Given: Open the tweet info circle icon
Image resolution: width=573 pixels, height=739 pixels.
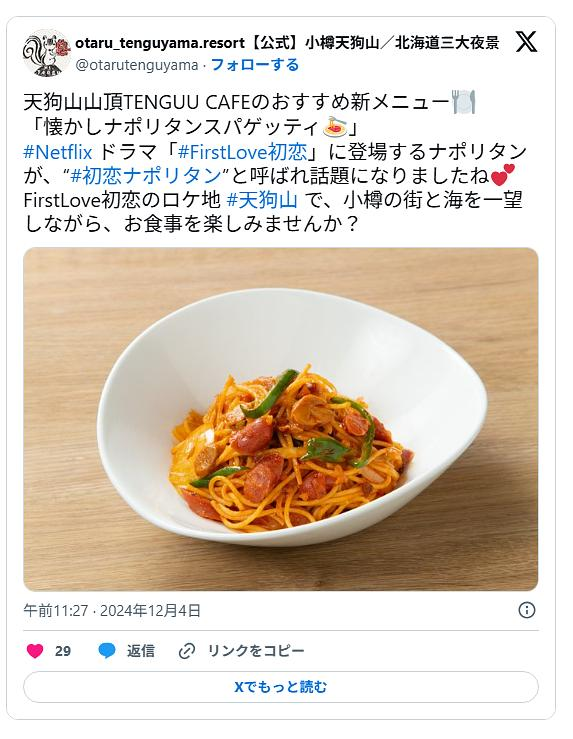Looking at the screenshot, I should tap(526, 610).
